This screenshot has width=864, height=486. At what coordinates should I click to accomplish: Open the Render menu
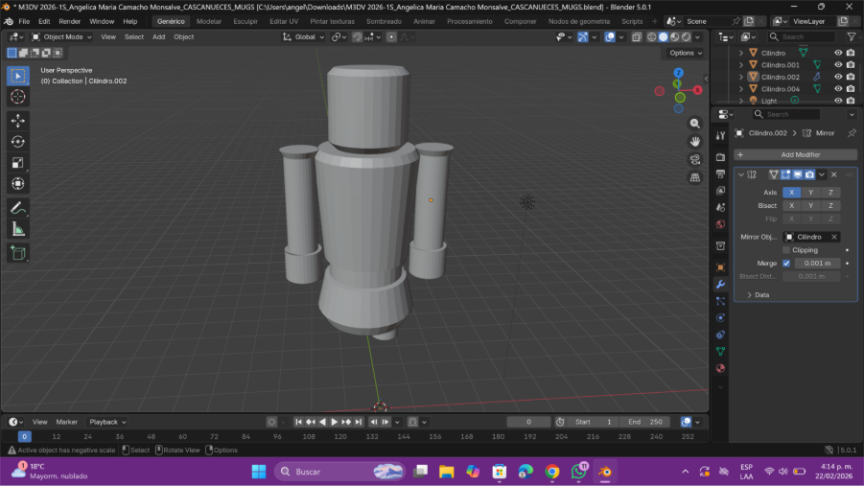70,21
